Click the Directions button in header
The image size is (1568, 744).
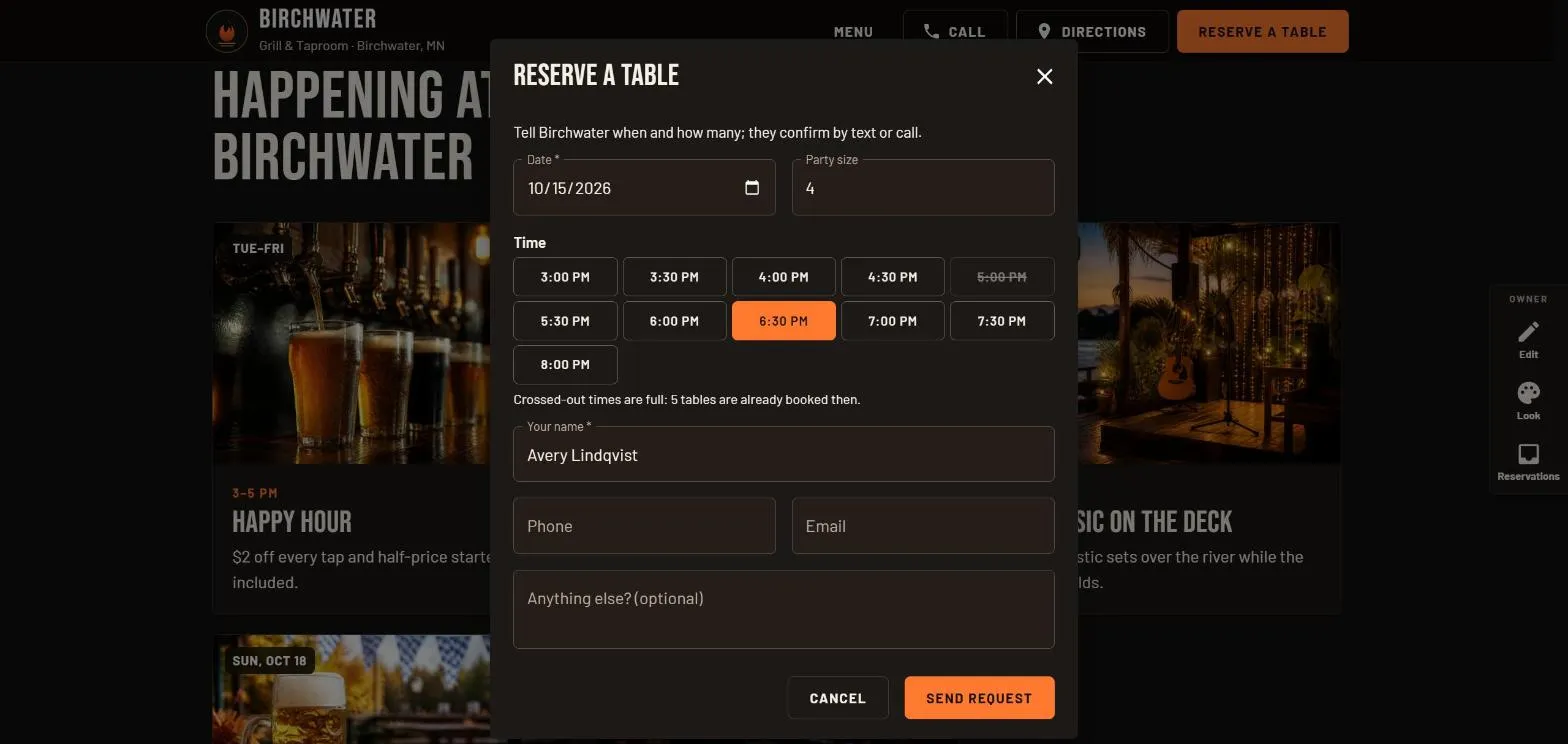tap(1092, 31)
